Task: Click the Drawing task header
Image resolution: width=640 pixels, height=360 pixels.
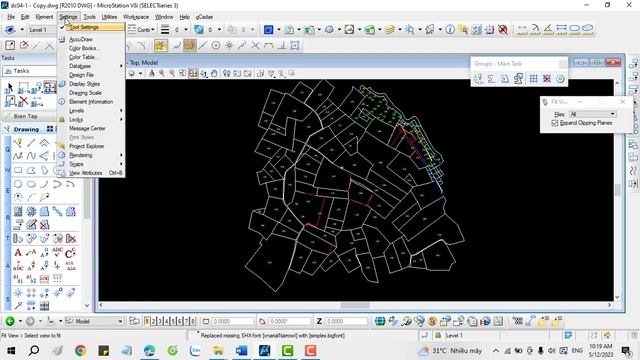Action: [x=26, y=129]
